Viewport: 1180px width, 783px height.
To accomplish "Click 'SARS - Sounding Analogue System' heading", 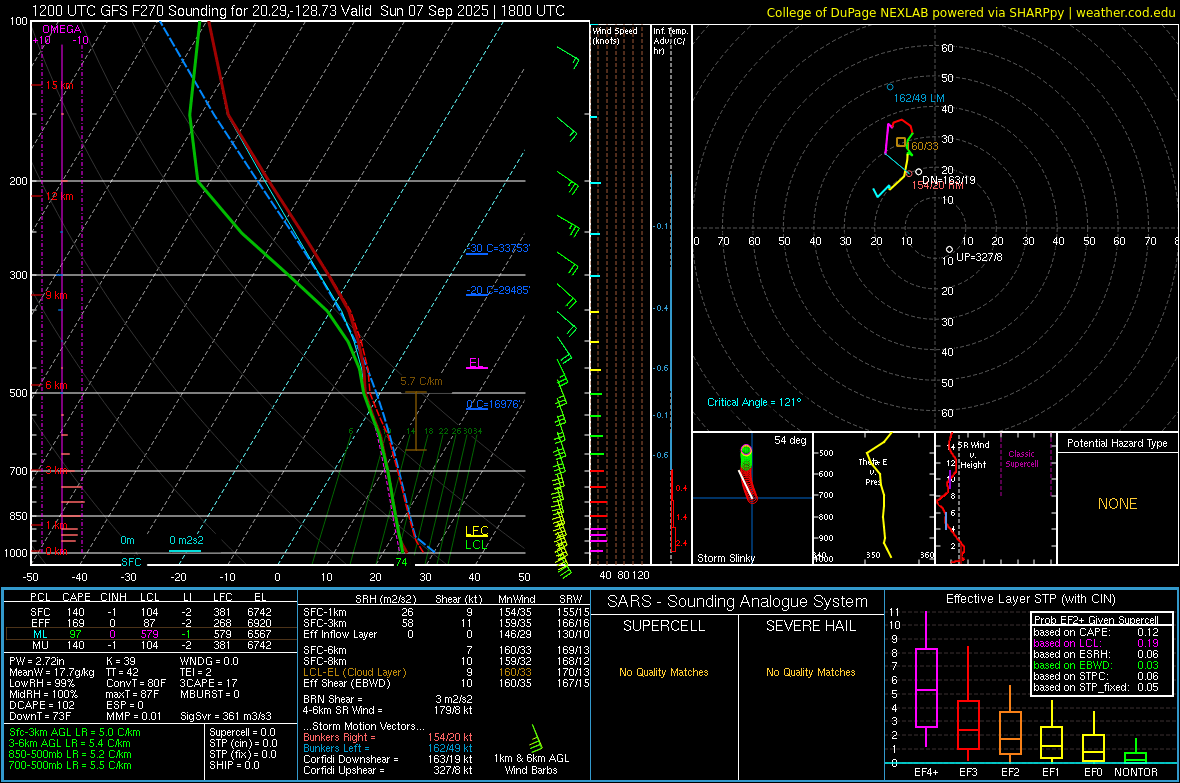I will pos(738,602).
